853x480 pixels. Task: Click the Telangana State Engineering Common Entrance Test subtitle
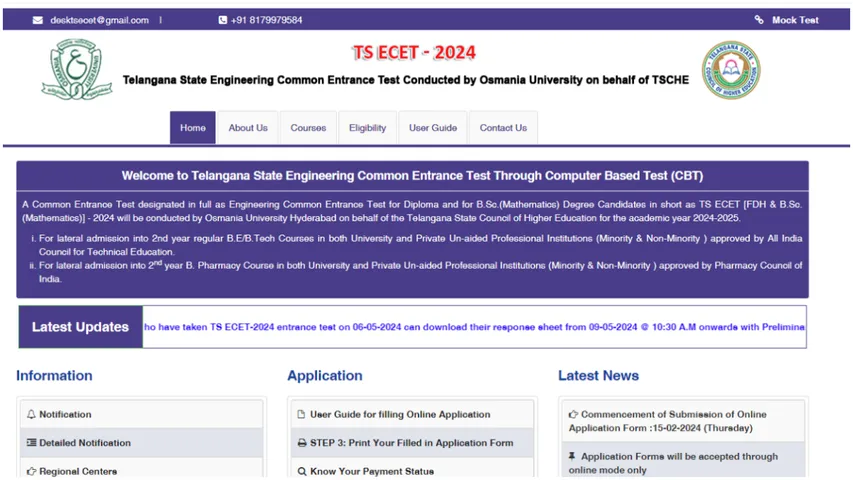[x=406, y=80]
